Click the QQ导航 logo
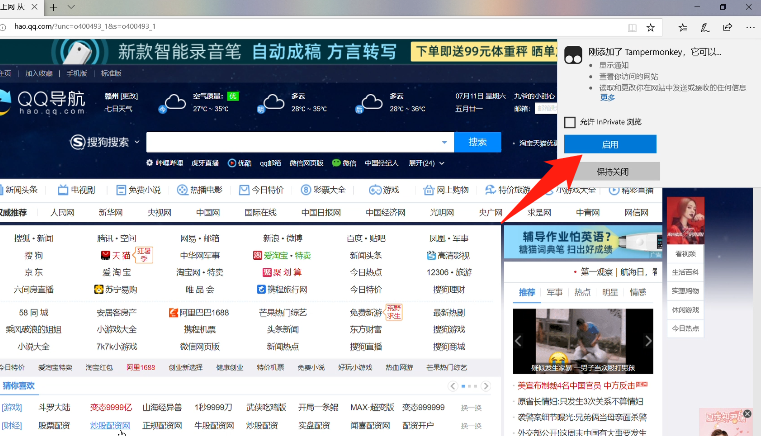This screenshot has height=436, width=761. tap(44, 102)
